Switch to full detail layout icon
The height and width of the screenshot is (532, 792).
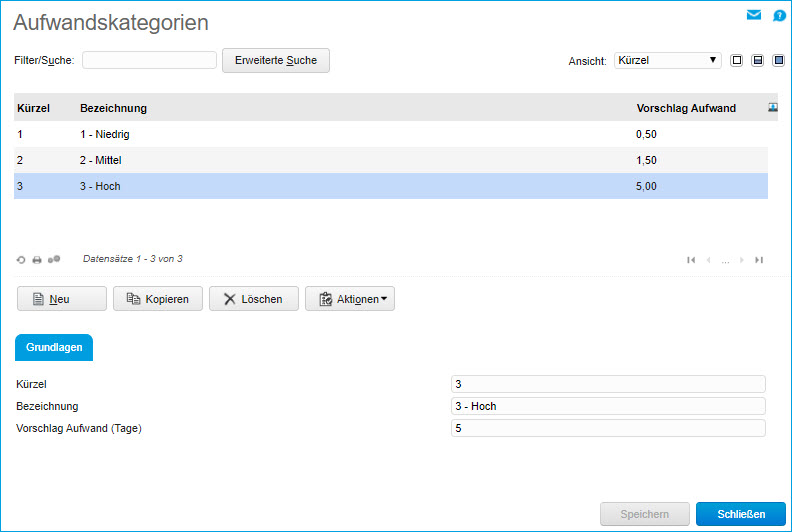[779, 61]
